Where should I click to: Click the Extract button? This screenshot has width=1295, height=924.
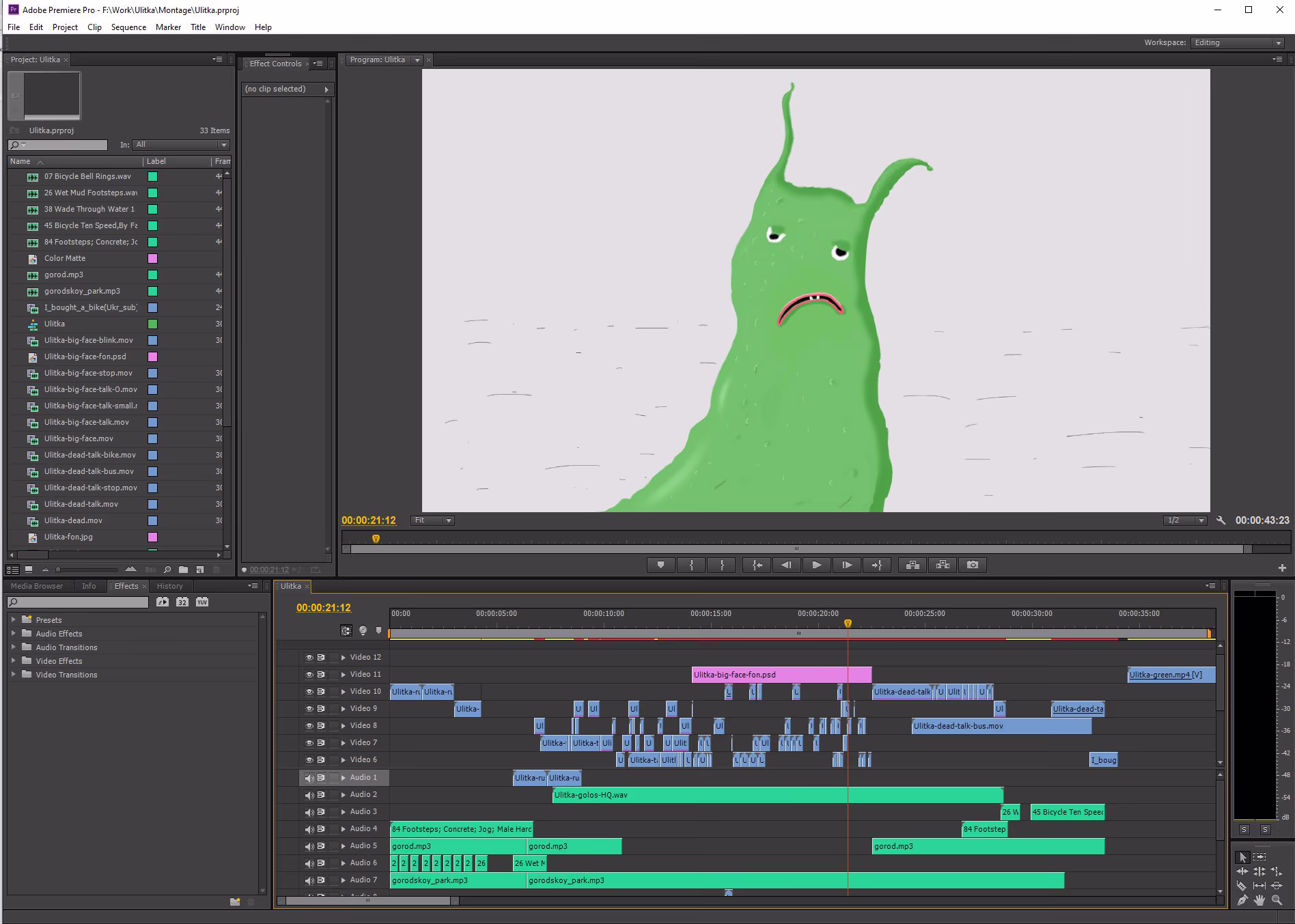943,565
